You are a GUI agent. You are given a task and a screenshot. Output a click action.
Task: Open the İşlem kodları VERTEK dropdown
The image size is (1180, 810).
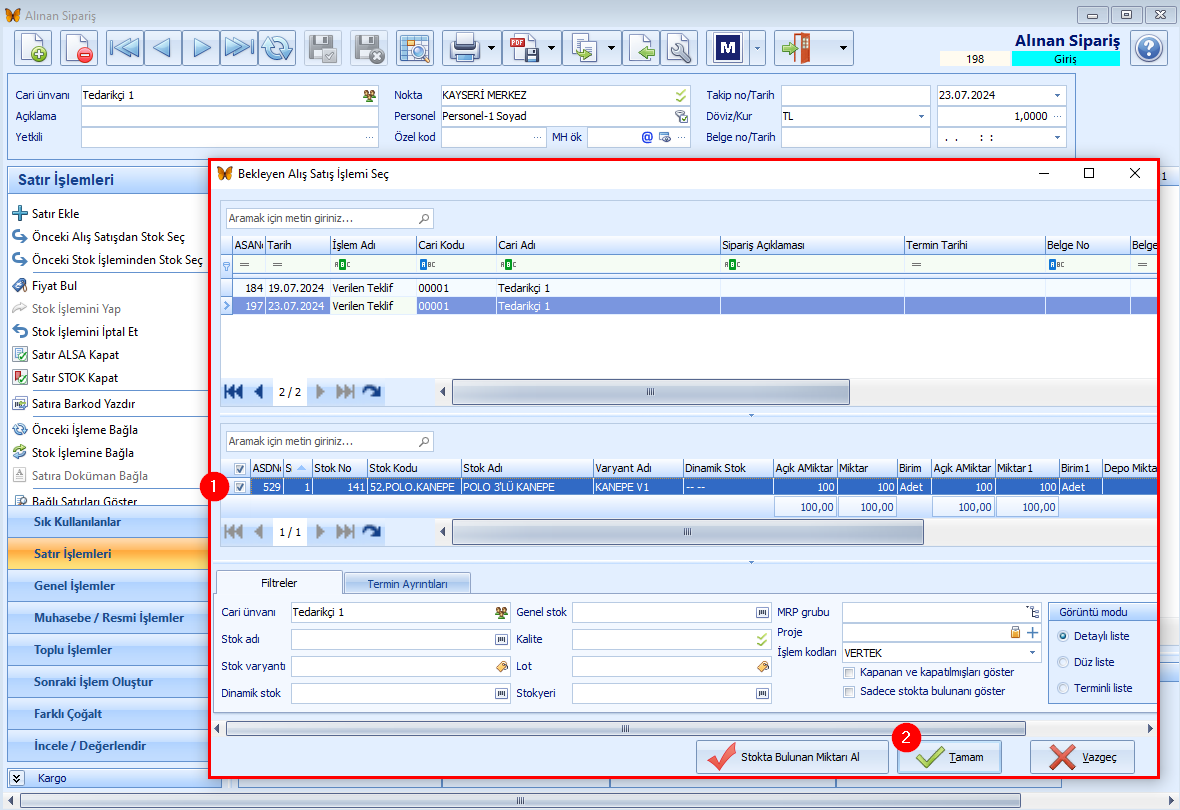tap(1032, 653)
